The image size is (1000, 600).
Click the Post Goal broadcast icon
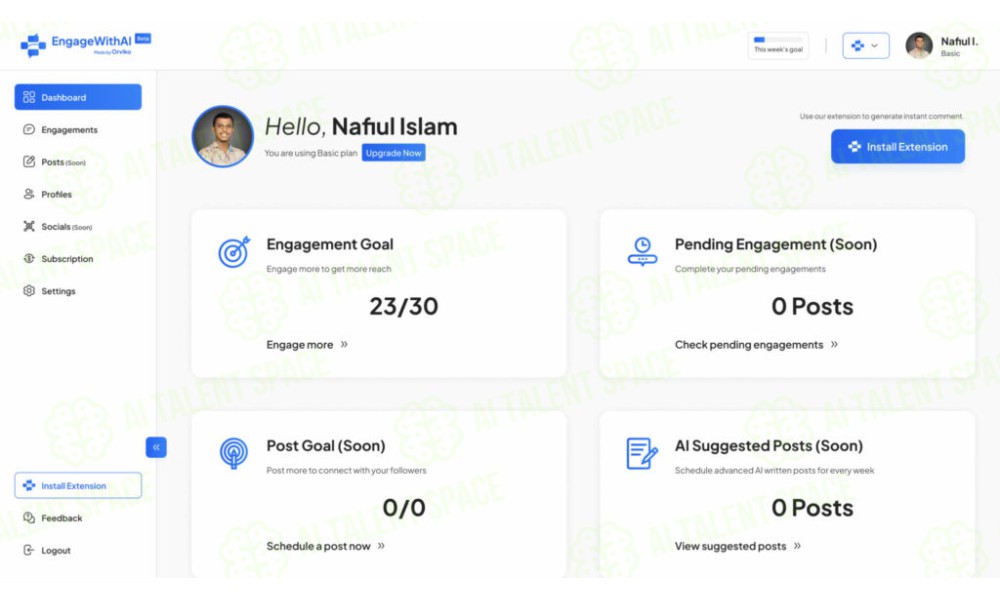tap(234, 453)
